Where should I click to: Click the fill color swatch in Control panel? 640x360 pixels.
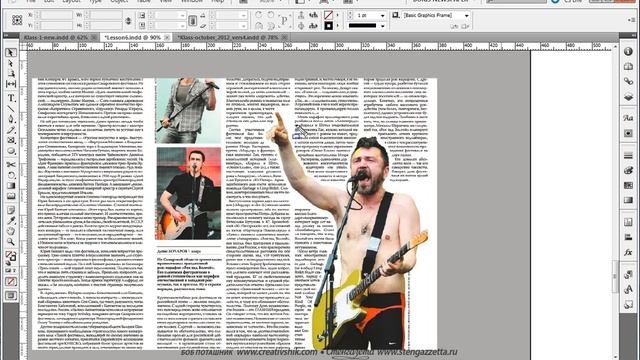pos(328,16)
